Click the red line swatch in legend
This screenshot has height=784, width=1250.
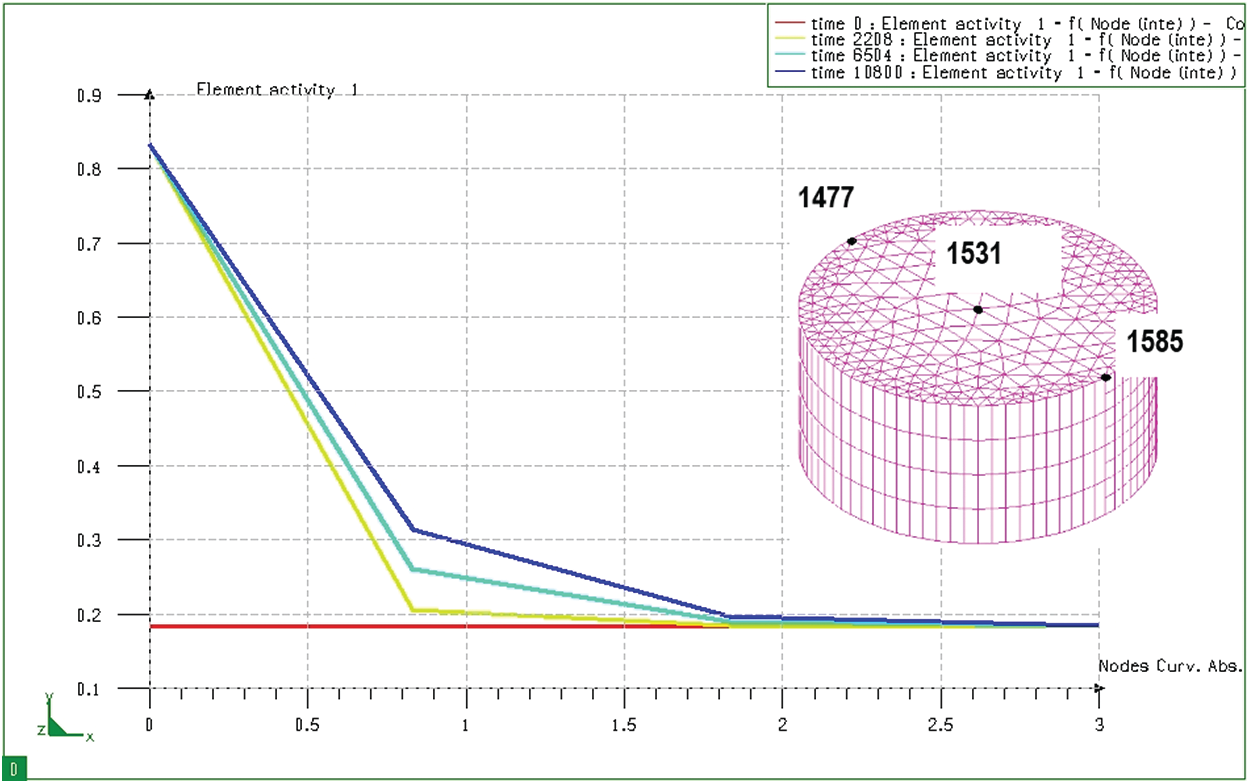coord(789,22)
